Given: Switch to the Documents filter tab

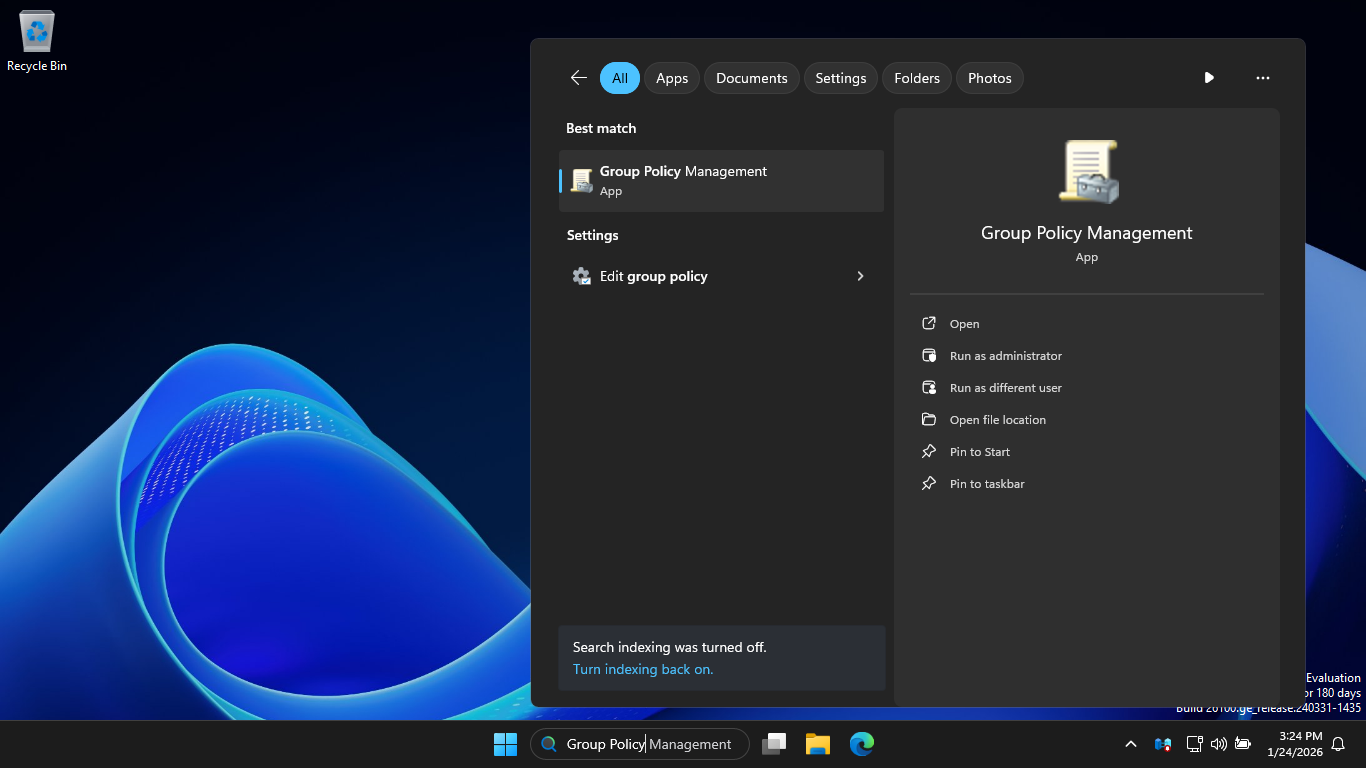Looking at the screenshot, I should tap(751, 78).
